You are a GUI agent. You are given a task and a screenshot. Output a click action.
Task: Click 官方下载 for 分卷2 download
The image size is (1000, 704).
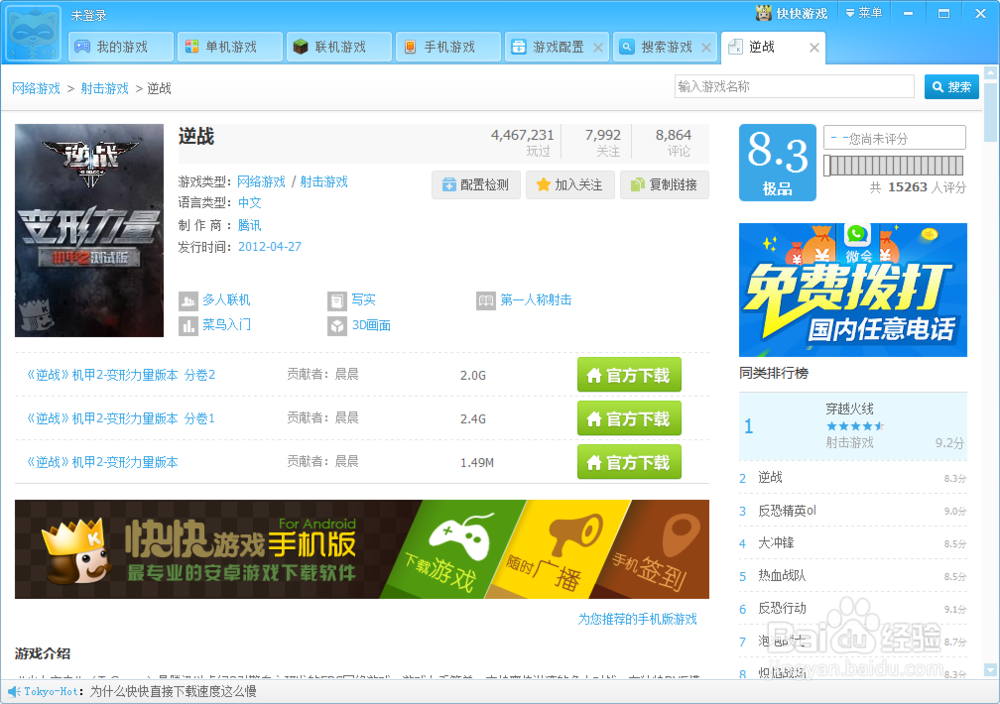coord(629,377)
